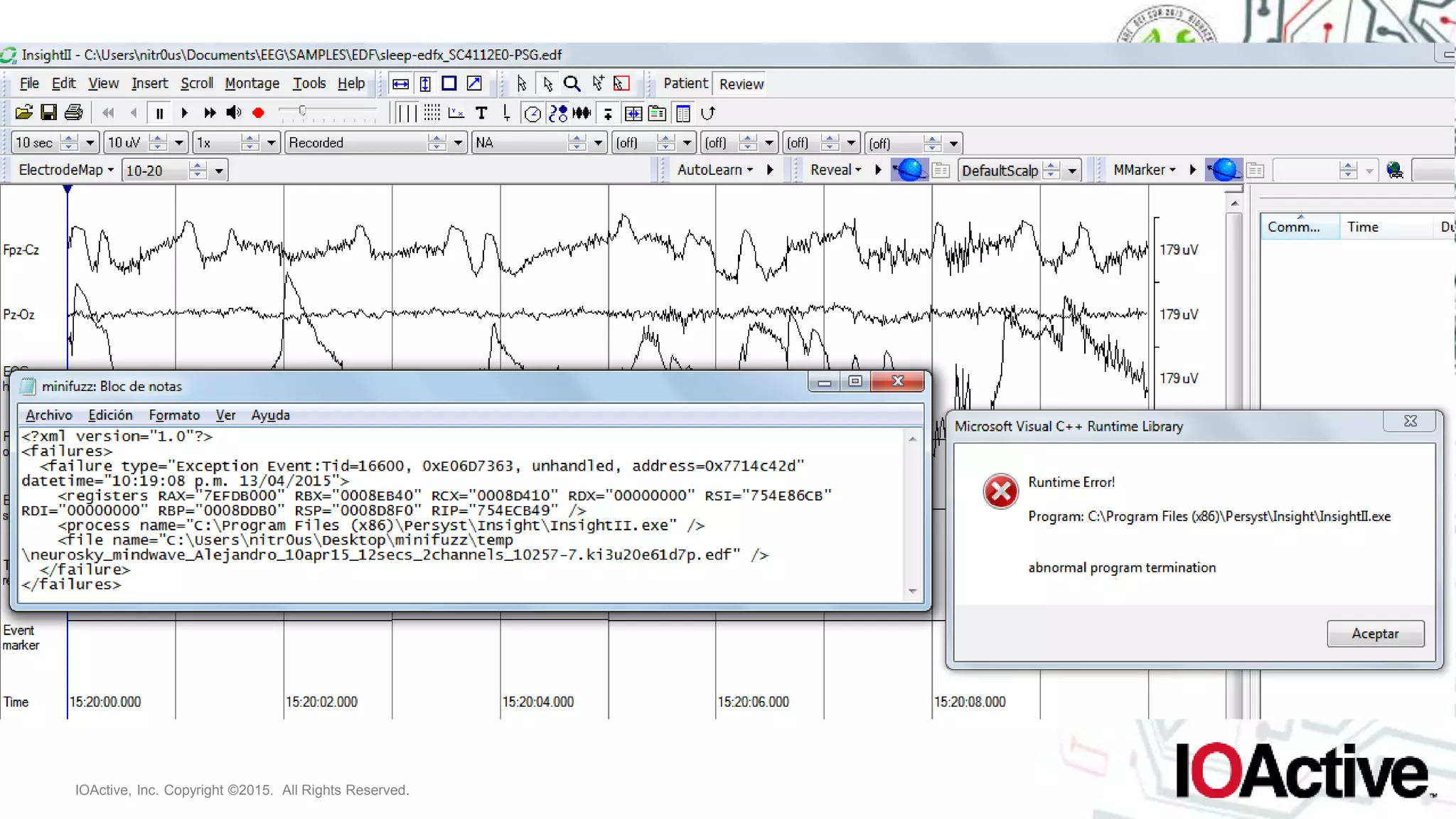Screen dimensions: 1456x819
Task: Open the 10 sec timebase dropdown
Action: tap(90, 143)
